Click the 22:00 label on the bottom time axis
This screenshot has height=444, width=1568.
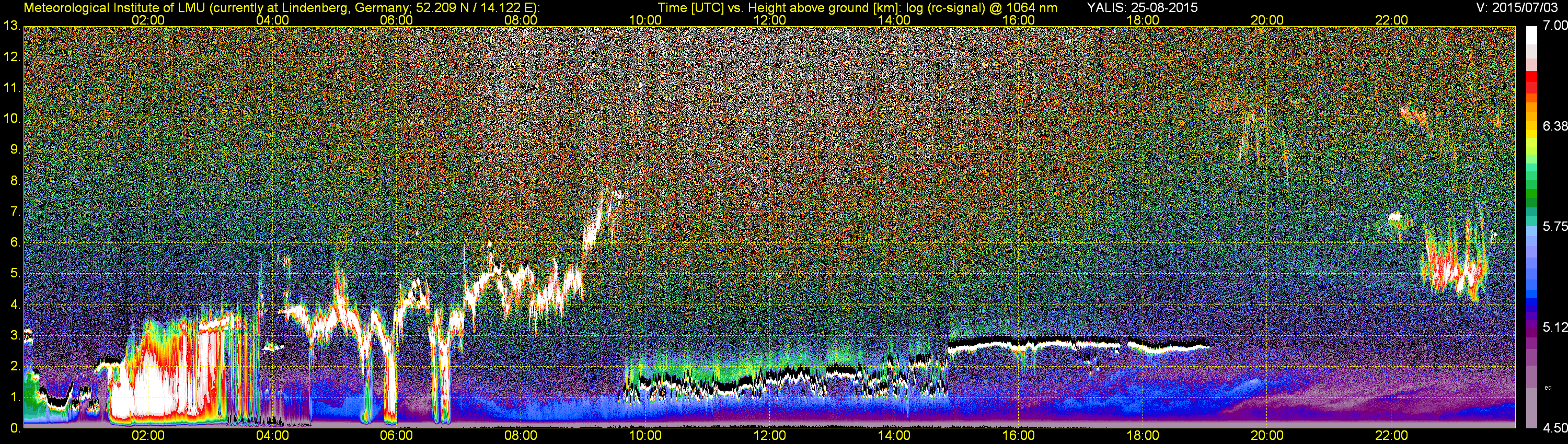tap(1391, 436)
